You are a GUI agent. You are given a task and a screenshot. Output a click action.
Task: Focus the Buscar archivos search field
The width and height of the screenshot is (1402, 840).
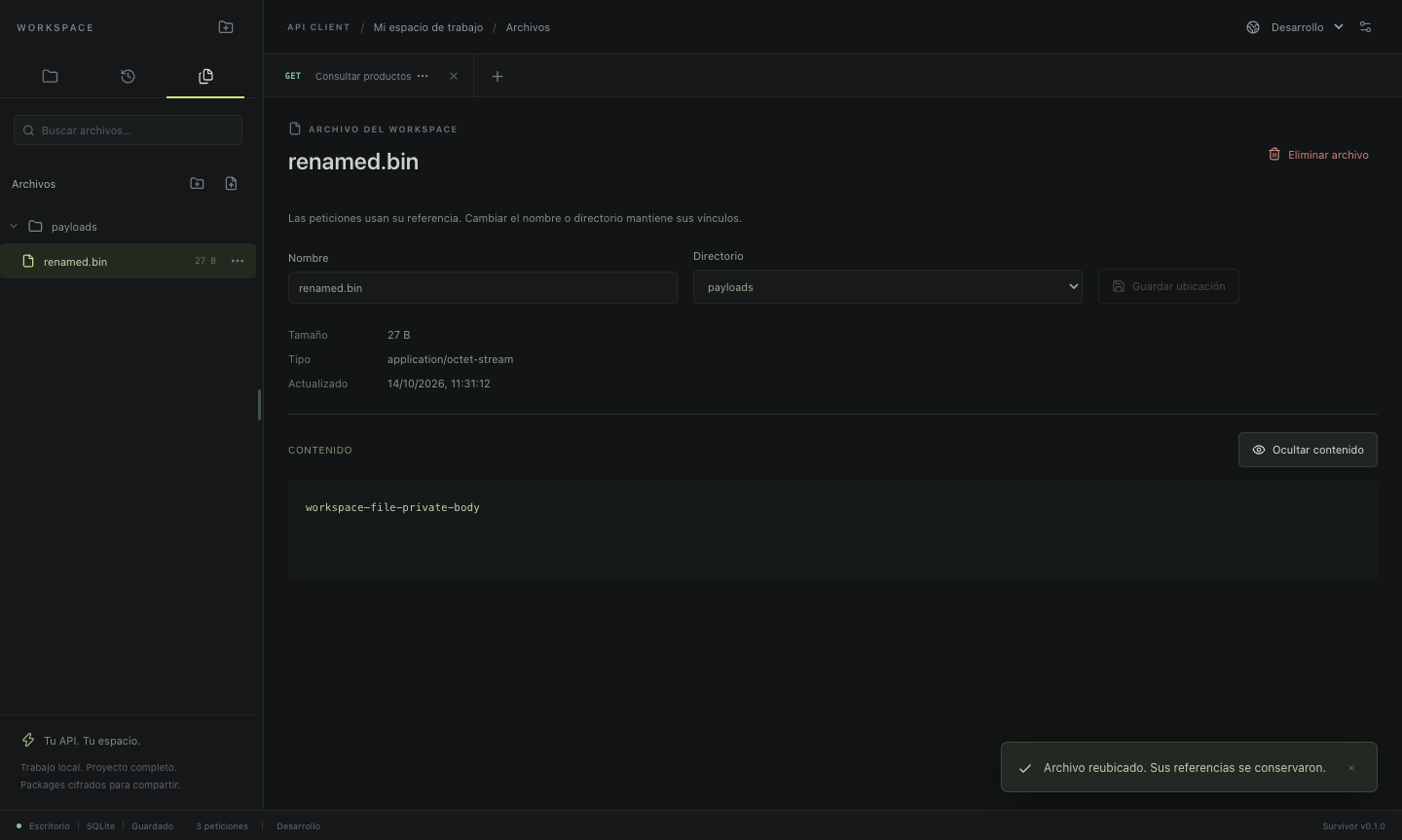click(x=128, y=130)
